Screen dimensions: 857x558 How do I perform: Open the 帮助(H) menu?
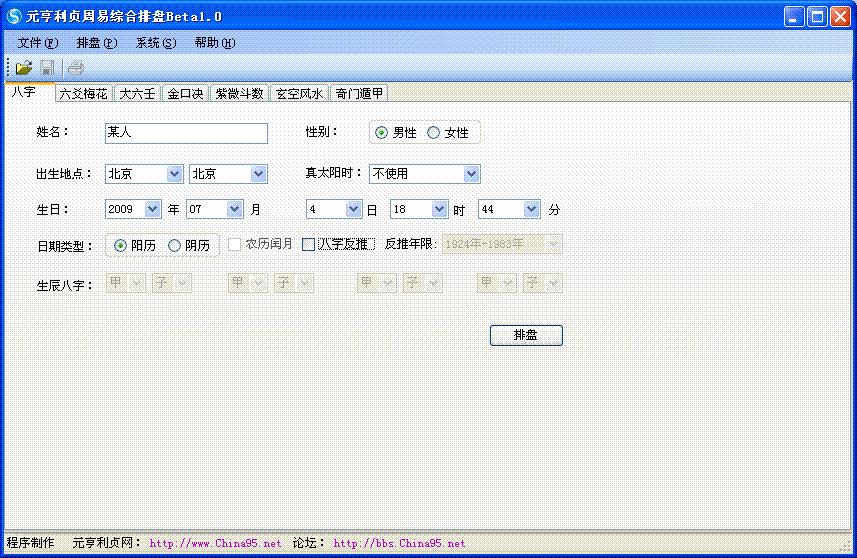coord(215,43)
